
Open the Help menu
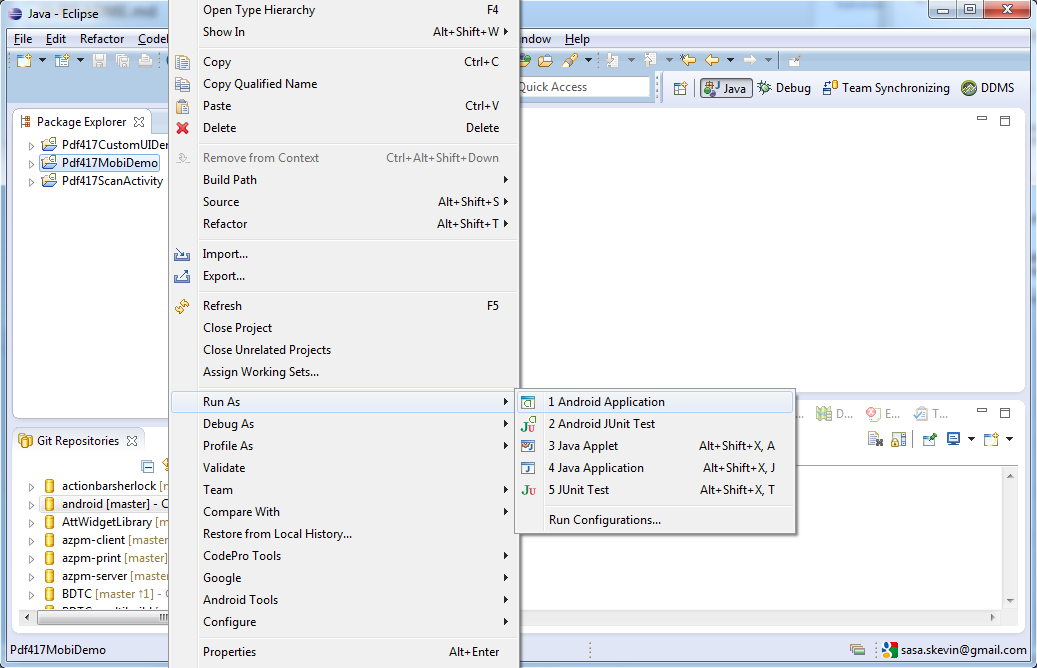[577, 39]
